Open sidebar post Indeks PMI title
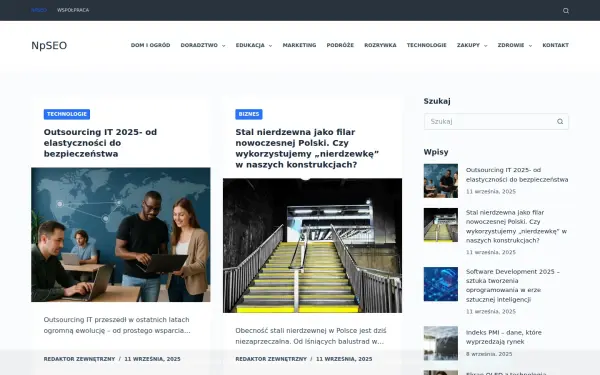 (x=504, y=337)
